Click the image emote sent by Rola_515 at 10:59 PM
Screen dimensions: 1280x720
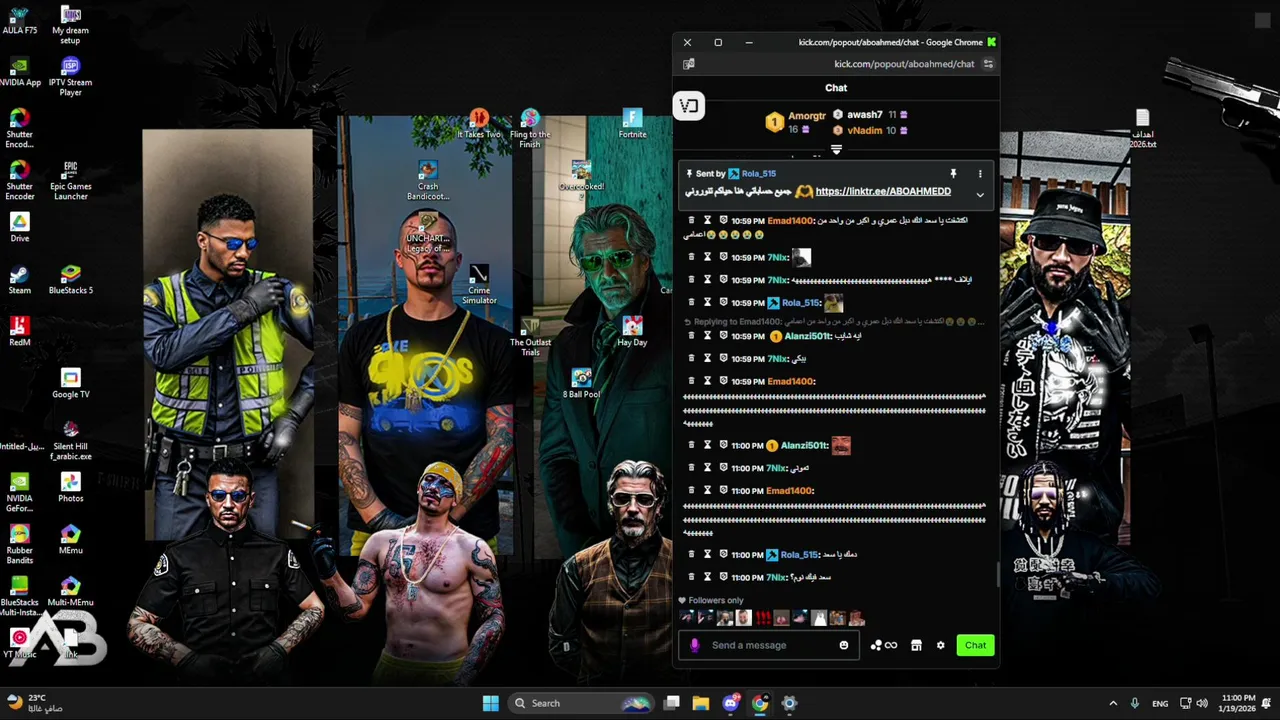tap(834, 302)
